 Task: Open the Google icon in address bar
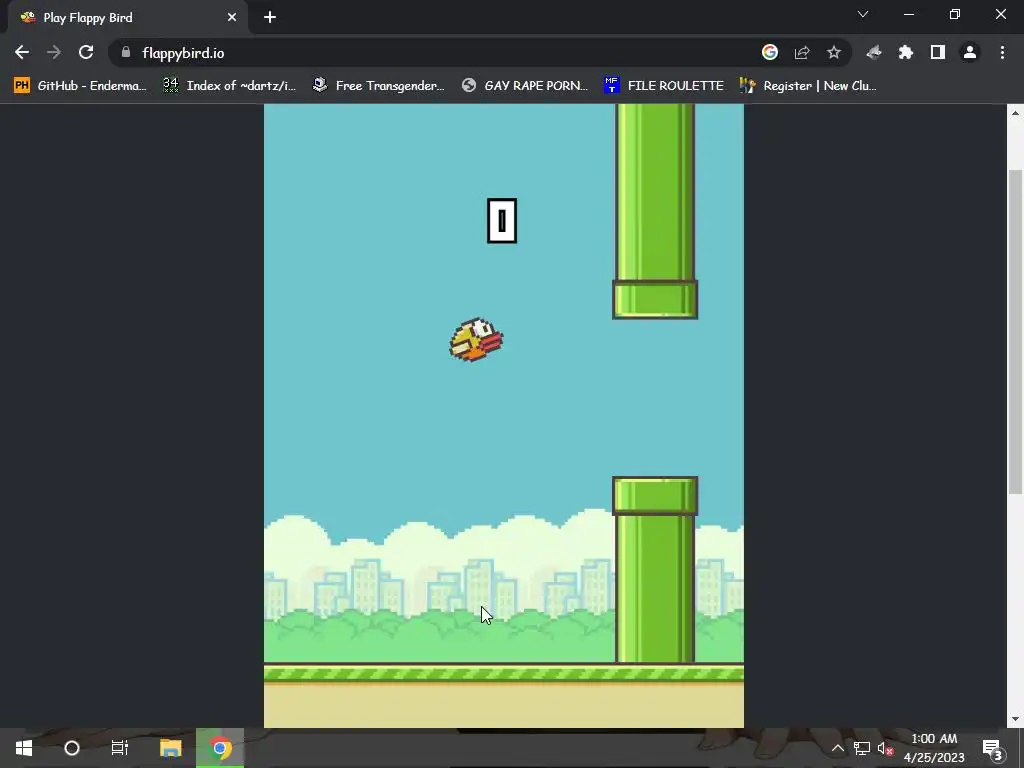[770, 53]
